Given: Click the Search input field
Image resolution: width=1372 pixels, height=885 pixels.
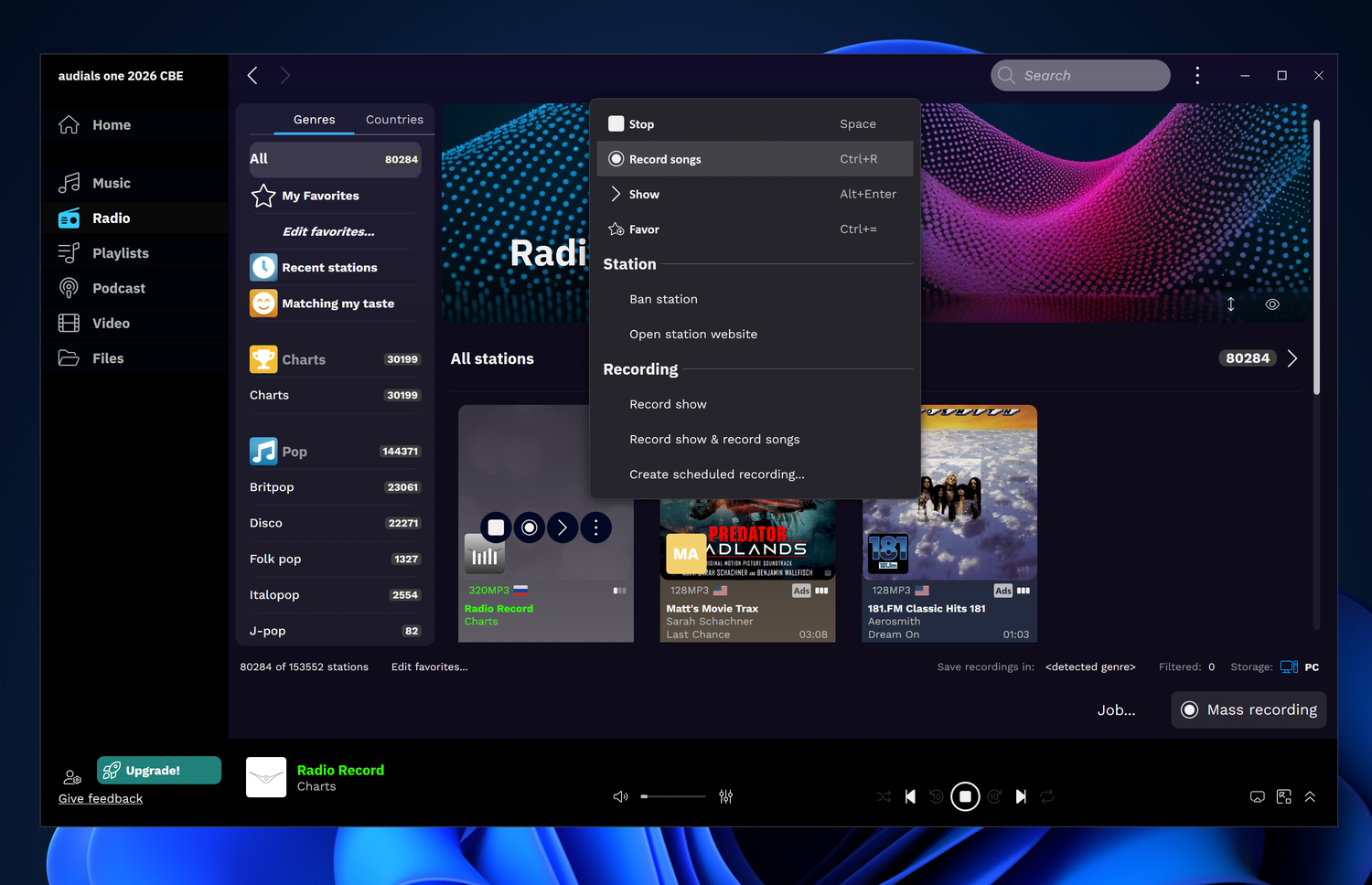Looking at the screenshot, I should coord(1080,75).
